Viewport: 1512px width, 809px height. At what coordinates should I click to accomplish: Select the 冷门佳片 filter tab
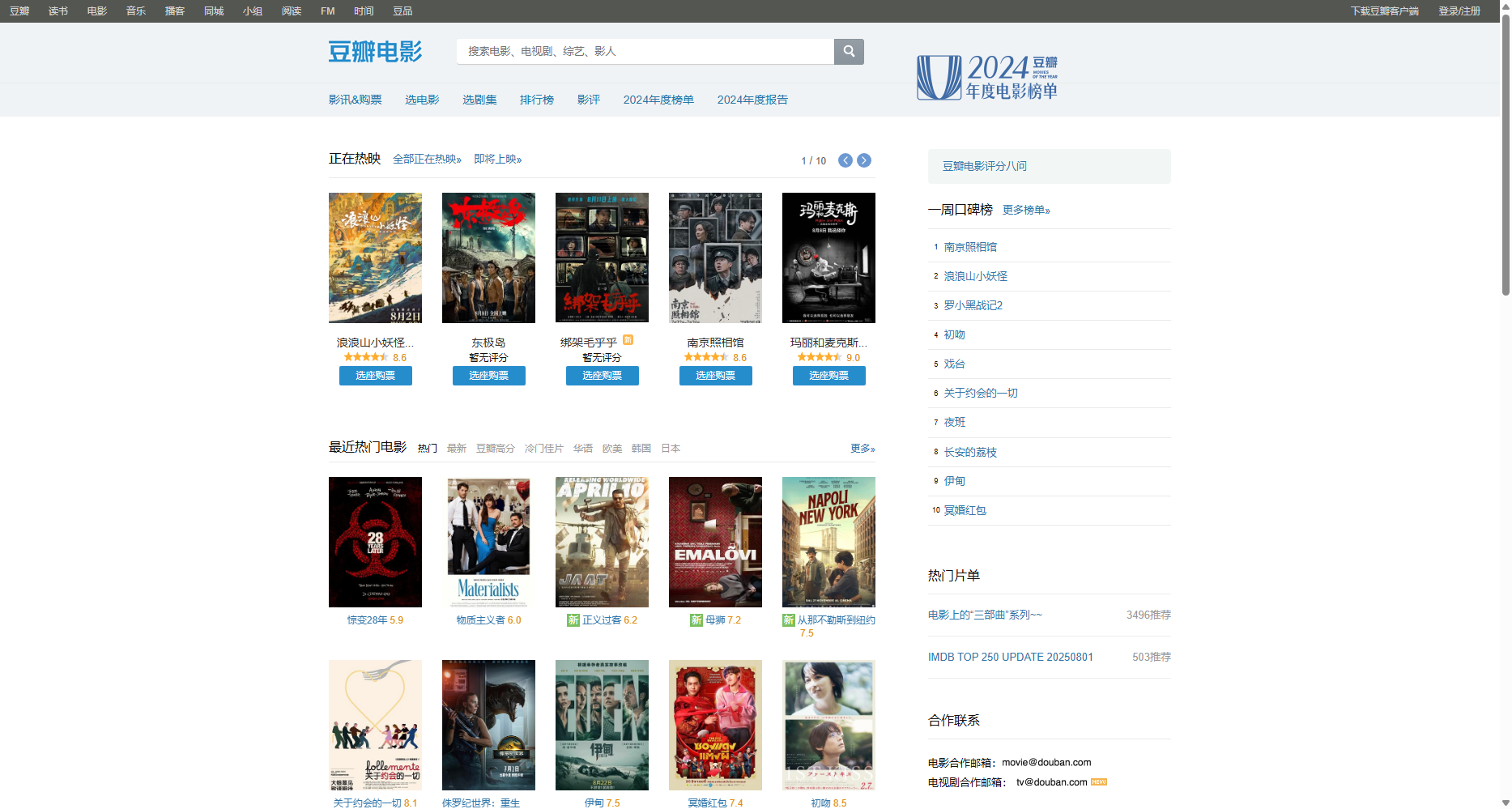pos(544,449)
